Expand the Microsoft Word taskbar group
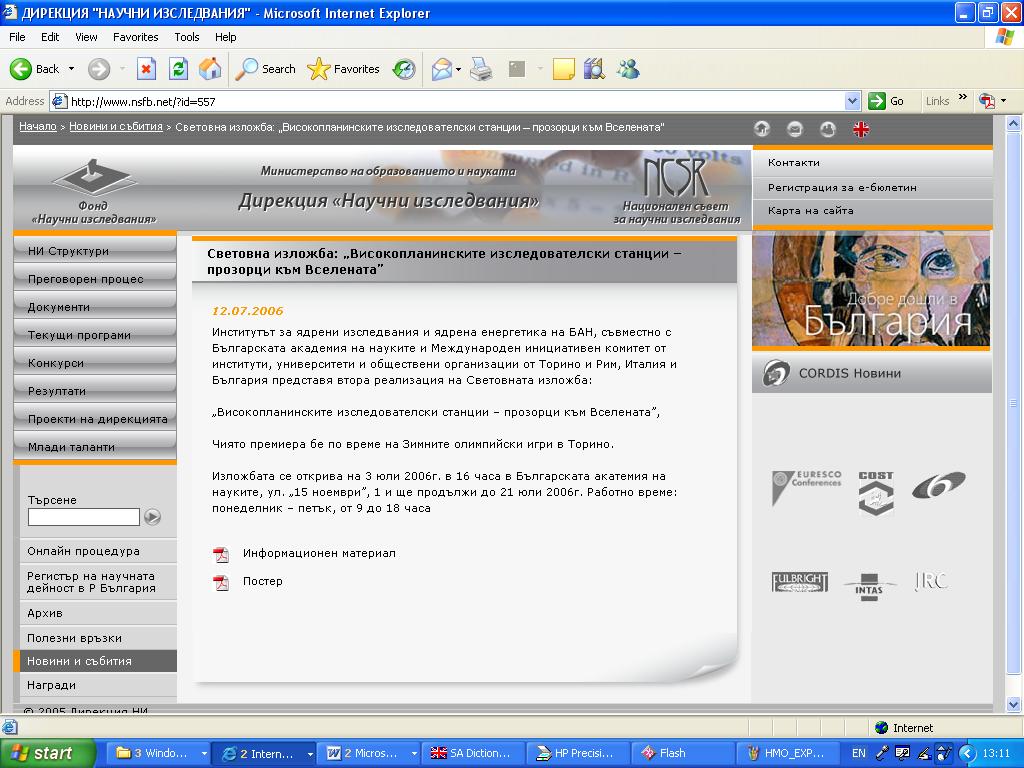1024x768 pixels. tap(414, 754)
